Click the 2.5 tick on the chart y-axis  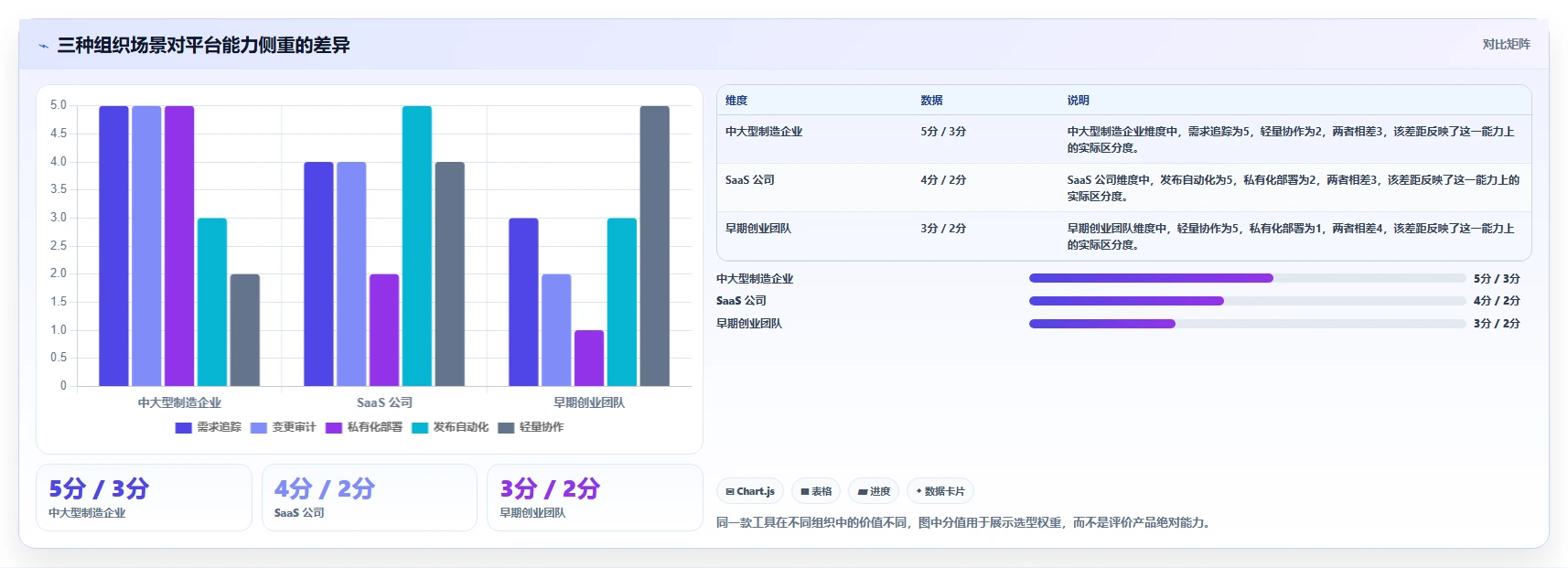coord(59,245)
